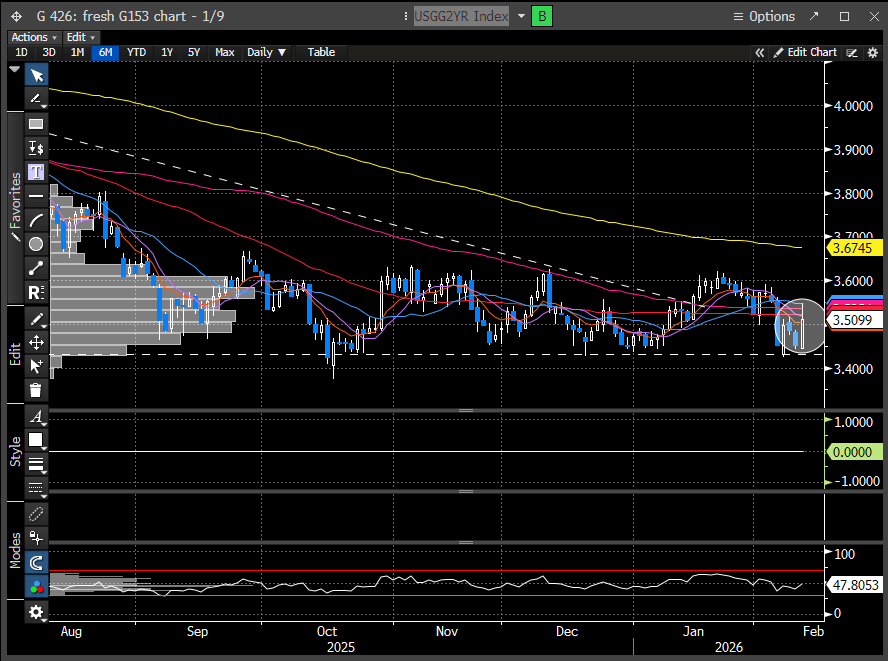
Task: Select the move (four-arrow) tool
Action: coord(36,342)
